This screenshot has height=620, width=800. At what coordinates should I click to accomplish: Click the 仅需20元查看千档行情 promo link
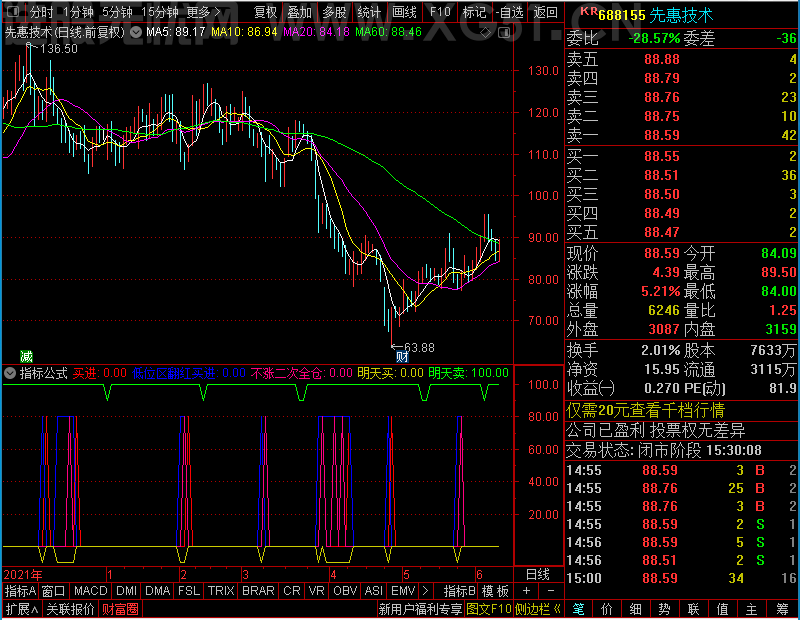(x=645, y=410)
